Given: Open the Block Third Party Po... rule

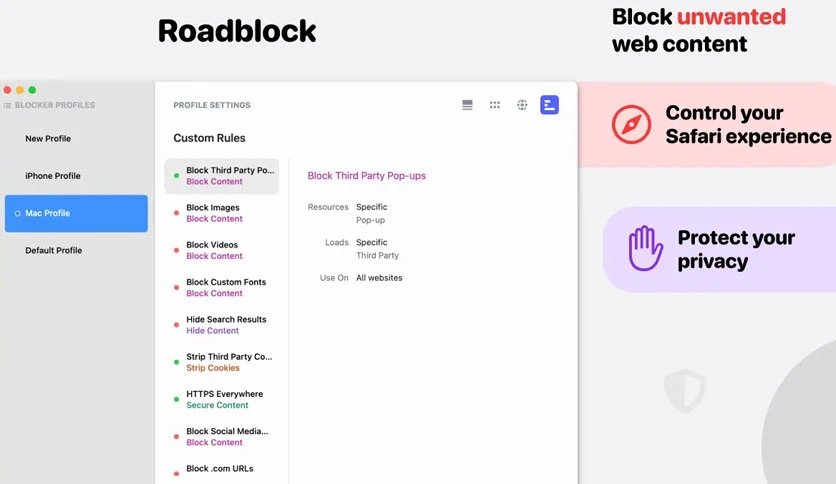Looking at the screenshot, I should click(222, 176).
